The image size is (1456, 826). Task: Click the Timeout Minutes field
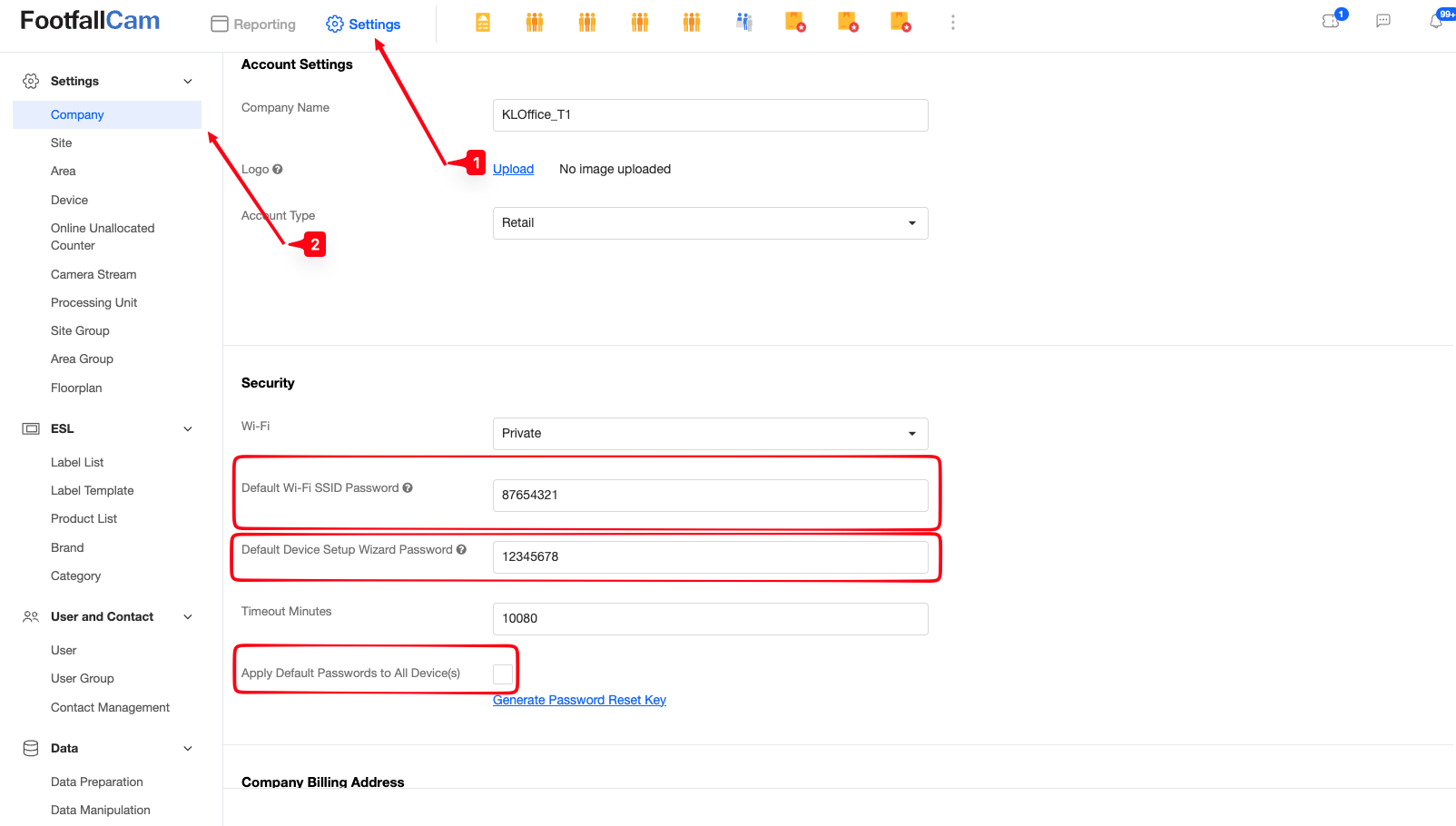click(710, 619)
